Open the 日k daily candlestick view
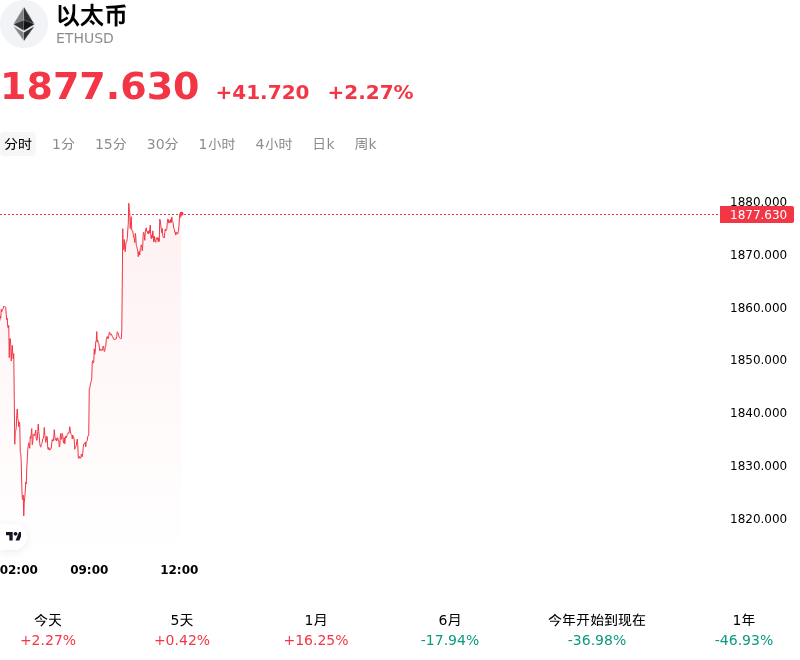Screen dimensions: 800x660 coord(323,144)
